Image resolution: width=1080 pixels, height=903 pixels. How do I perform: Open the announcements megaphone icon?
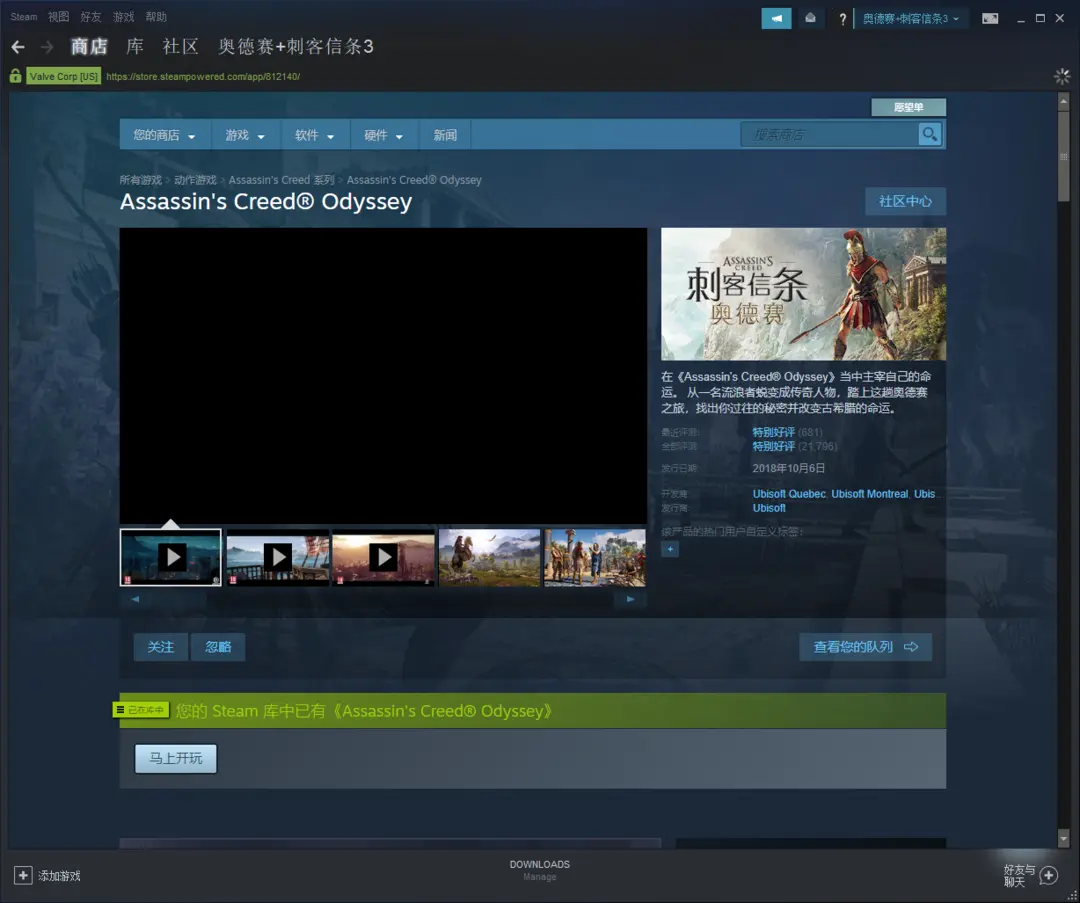(776, 19)
